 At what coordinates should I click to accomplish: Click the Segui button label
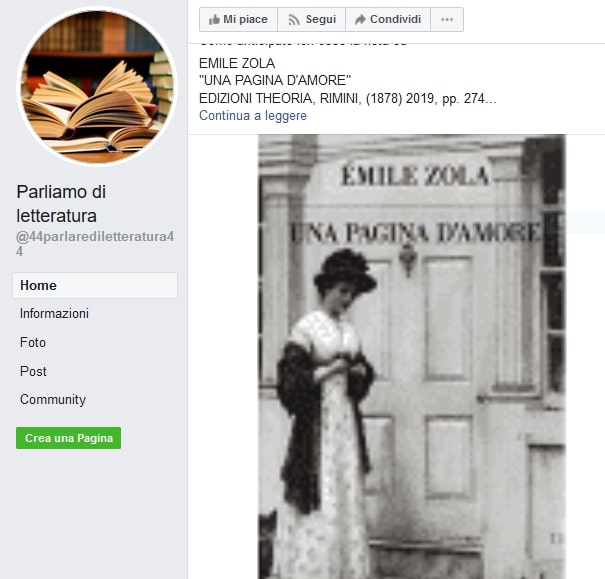321,19
